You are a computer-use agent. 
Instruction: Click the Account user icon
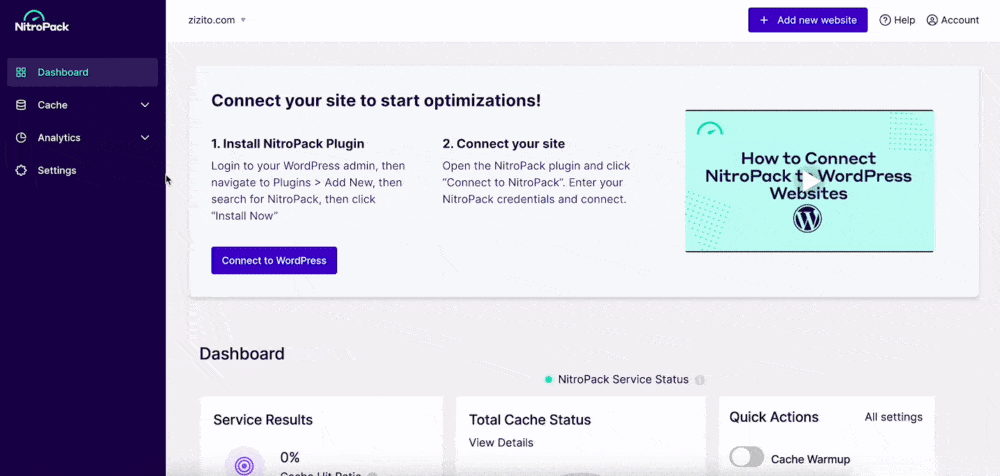(932, 20)
